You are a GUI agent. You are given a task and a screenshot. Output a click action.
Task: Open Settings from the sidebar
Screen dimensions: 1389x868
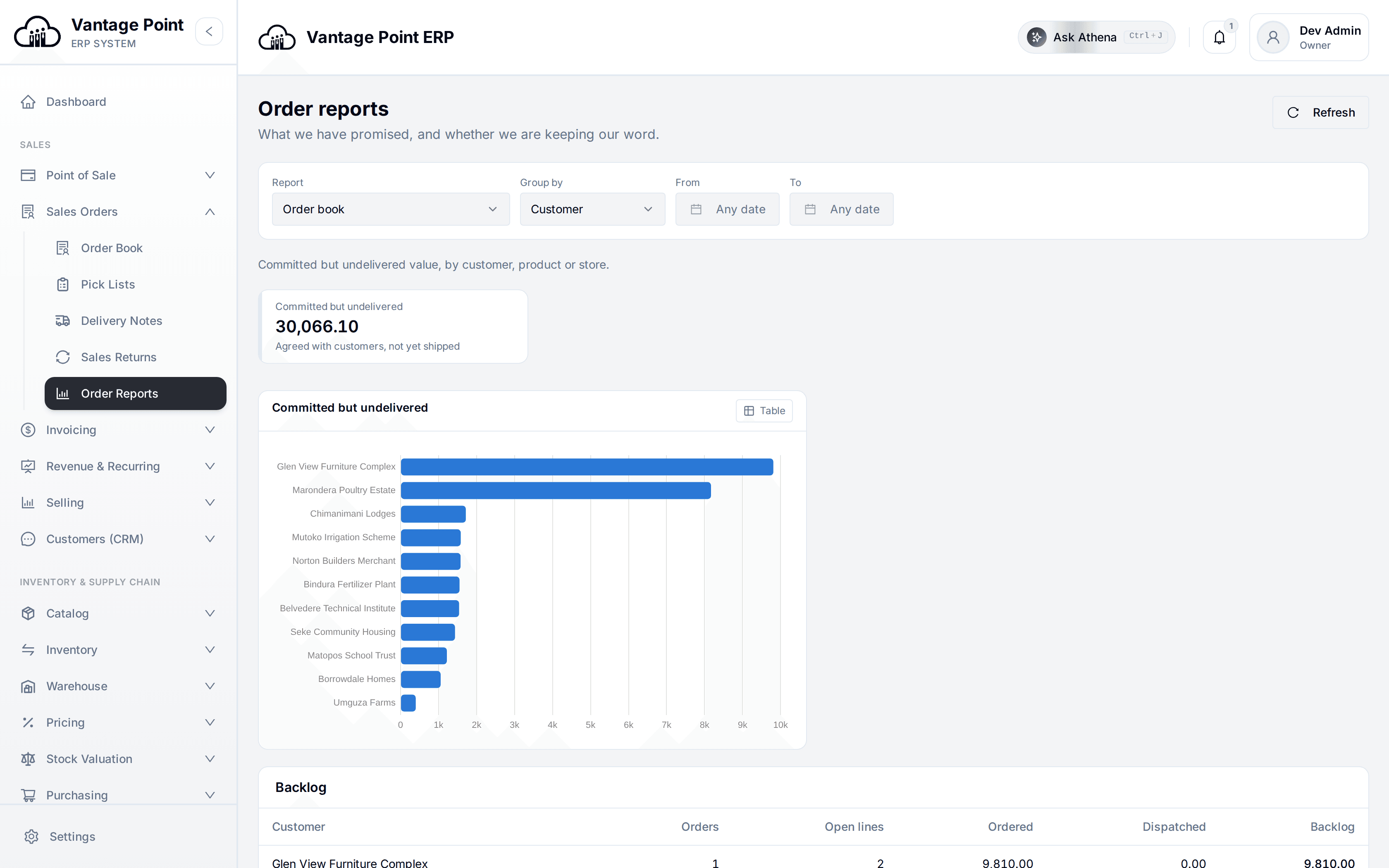119,837
